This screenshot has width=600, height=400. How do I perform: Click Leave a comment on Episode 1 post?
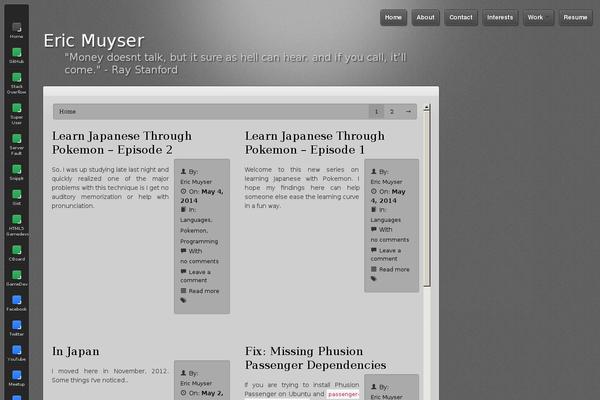pyautogui.click(x=386, y=255)
